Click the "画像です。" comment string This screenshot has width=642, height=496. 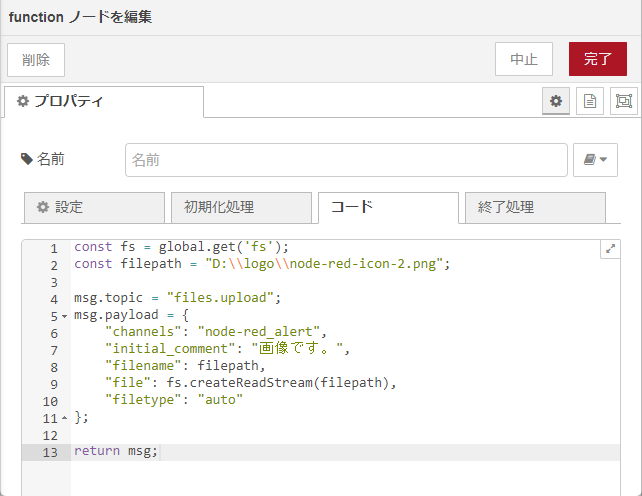point(297,349)
